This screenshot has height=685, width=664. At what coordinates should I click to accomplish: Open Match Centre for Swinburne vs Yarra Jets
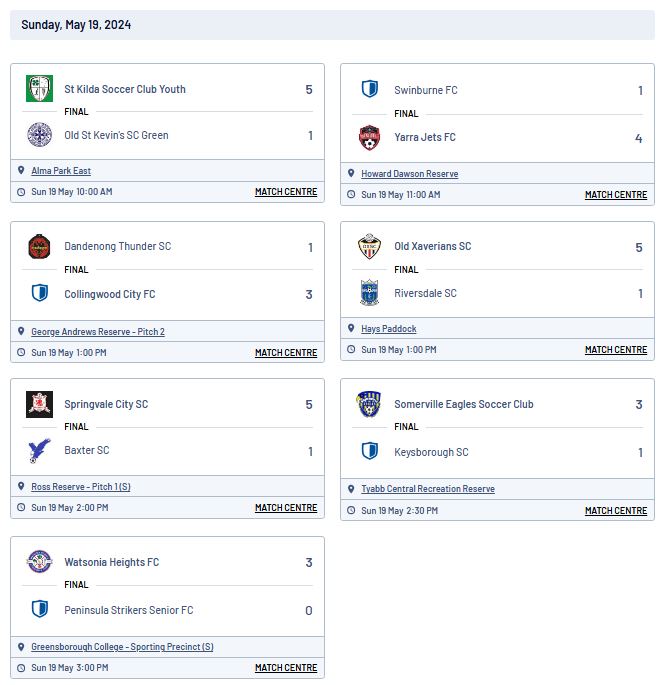click(x=616, y=195)
